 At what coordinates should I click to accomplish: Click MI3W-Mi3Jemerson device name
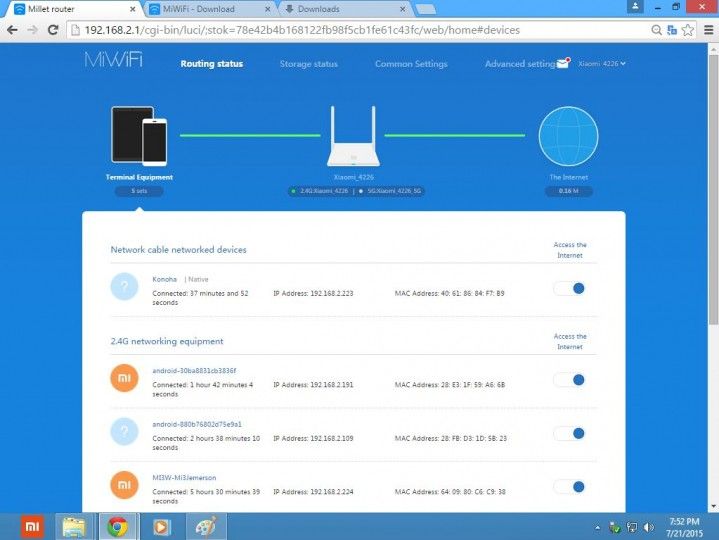(184, 478)
